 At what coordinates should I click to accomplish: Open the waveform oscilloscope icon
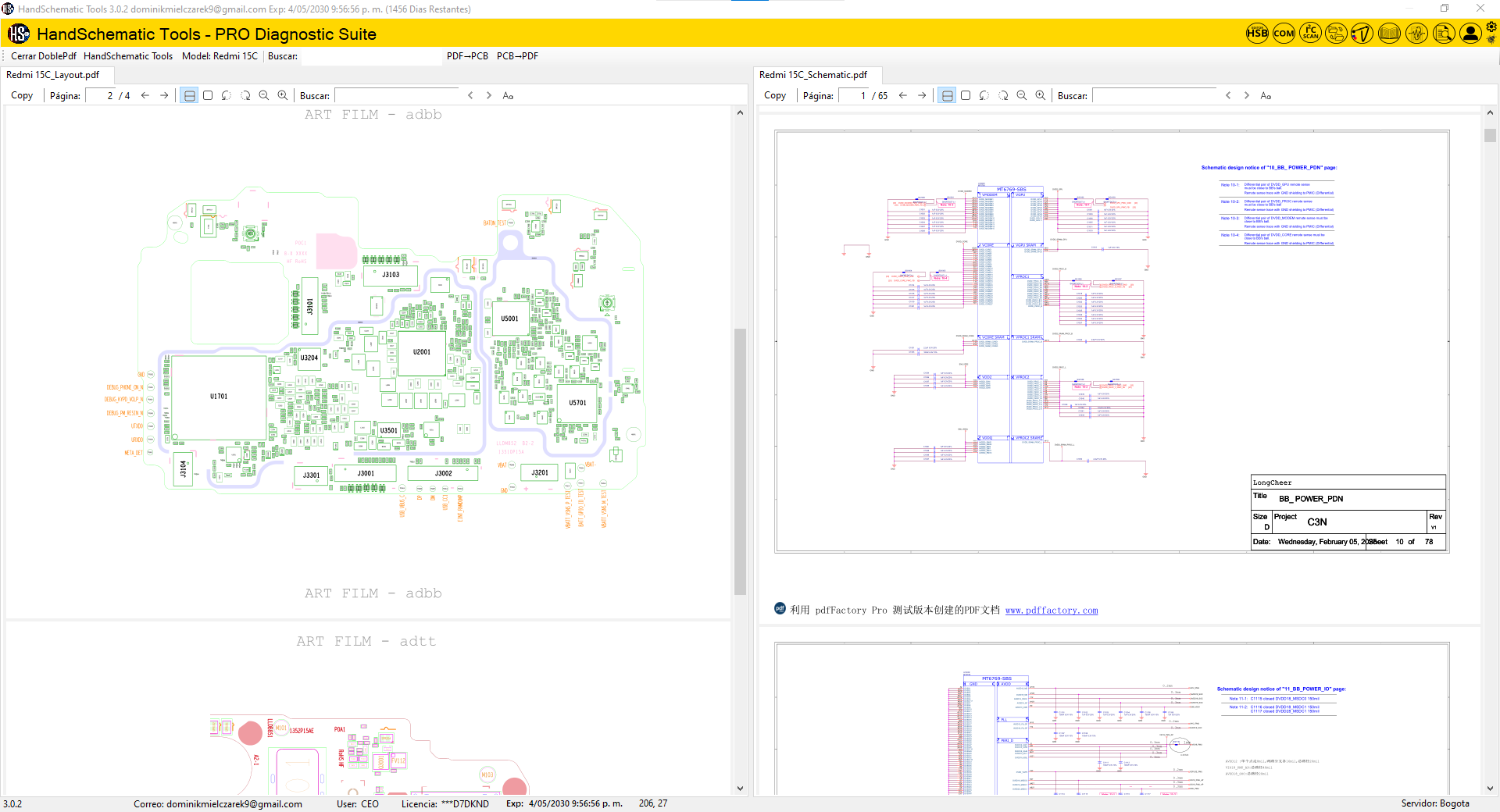1416,34
